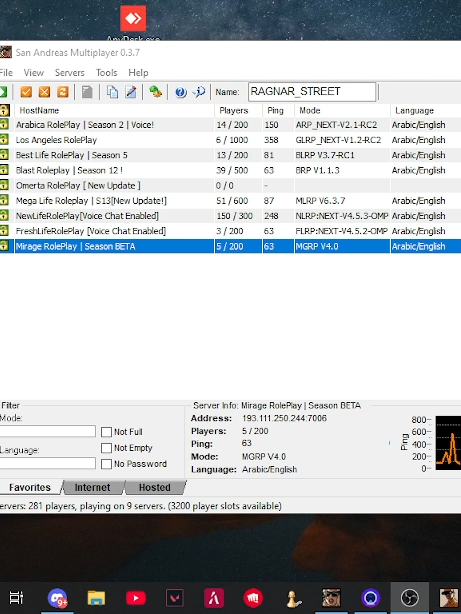
Task: Sort by the HostName column header
Action: pyautogui.click(x=114, y=110)
